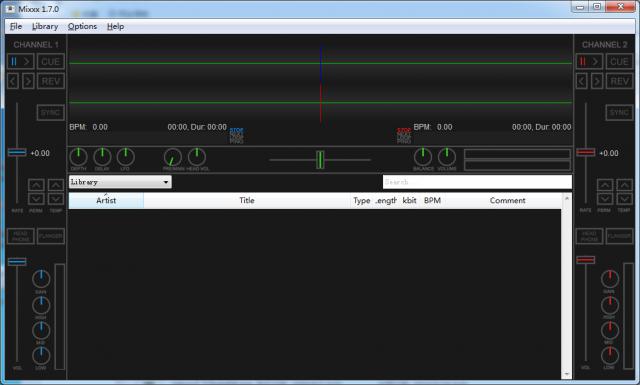This screenshot has width=640, height=385.
Task: Click track list scrollbar up arrow
Action: 567,198
